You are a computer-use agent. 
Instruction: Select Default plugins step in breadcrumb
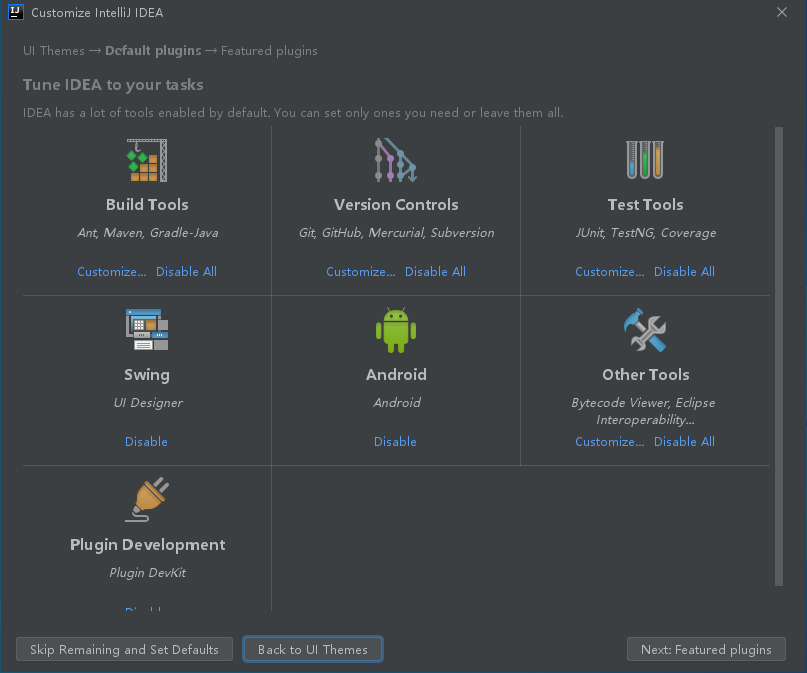153,50
